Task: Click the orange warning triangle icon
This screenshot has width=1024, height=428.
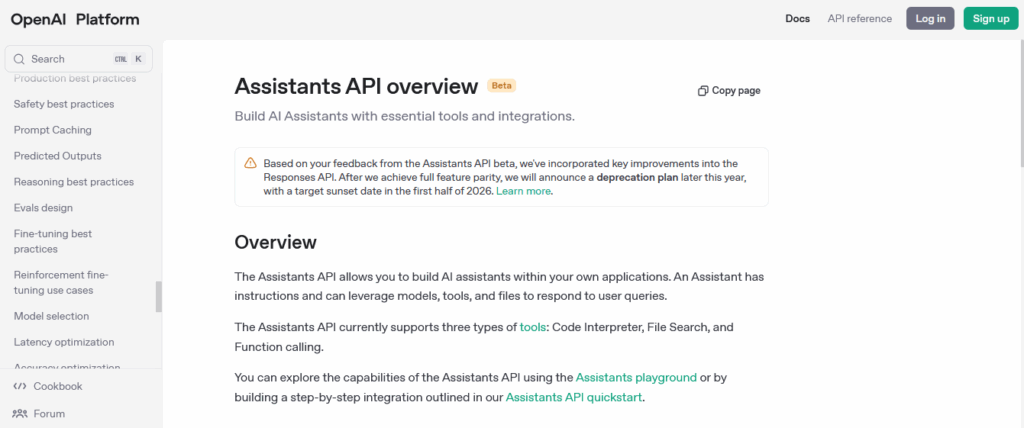Action: pyautogui.click(x=251, y=163)
